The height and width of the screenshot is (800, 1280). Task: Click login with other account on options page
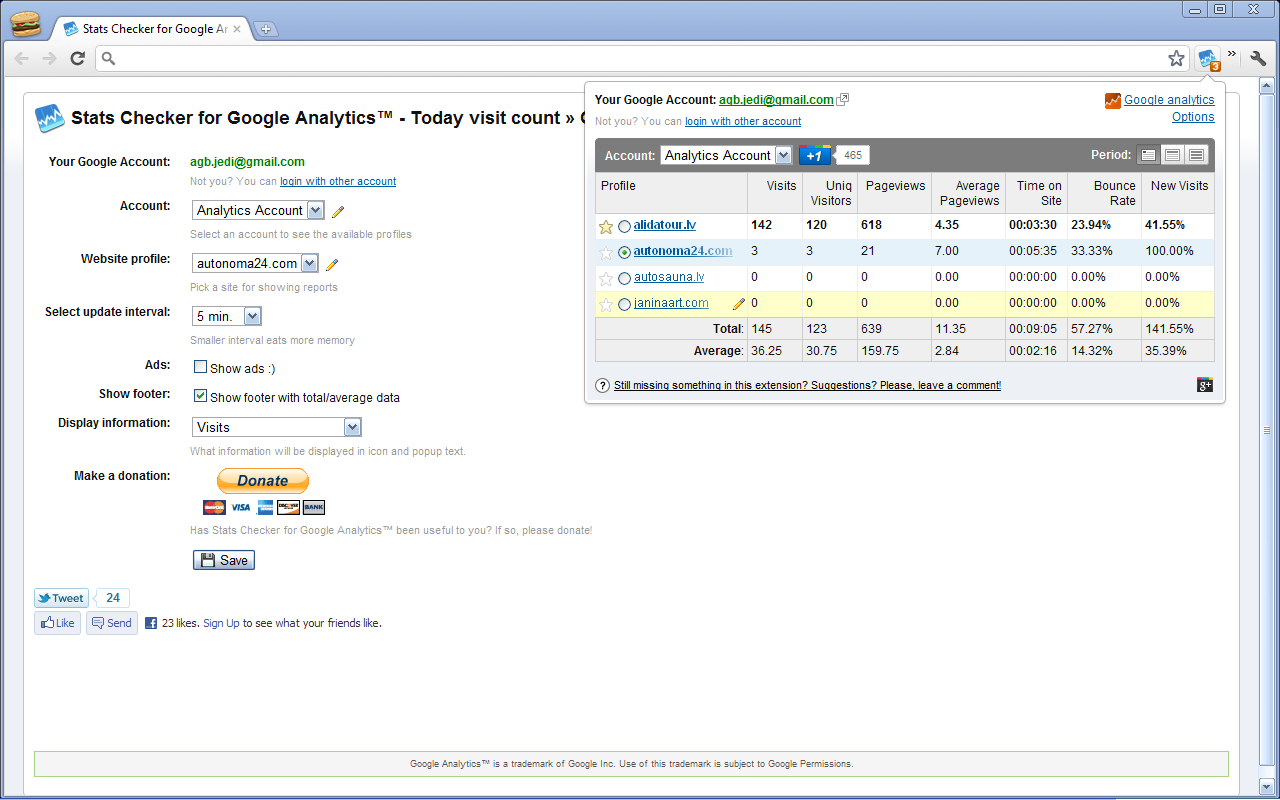(338, 181)
